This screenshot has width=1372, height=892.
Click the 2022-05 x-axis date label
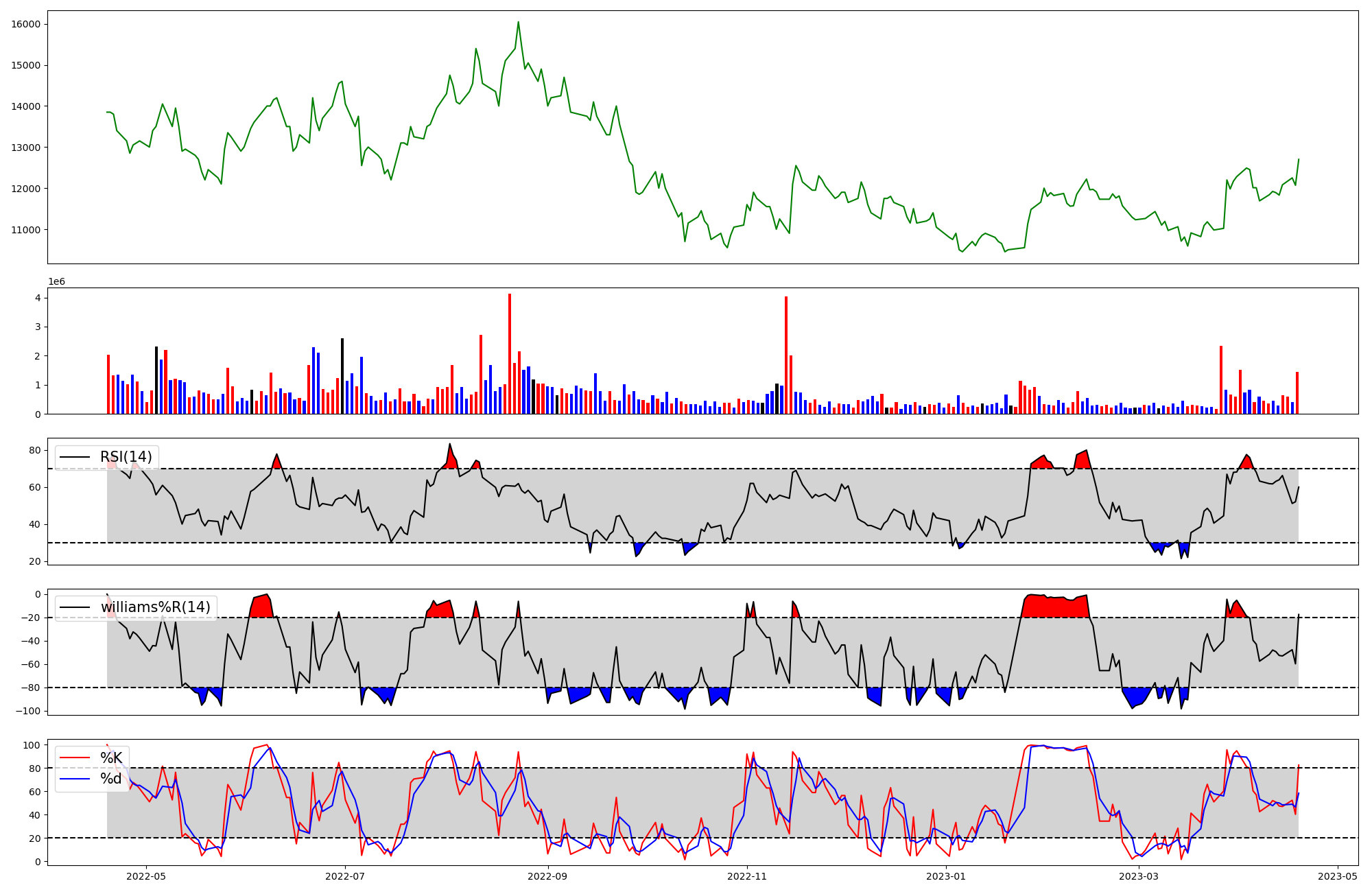click(x=146, y=876)
